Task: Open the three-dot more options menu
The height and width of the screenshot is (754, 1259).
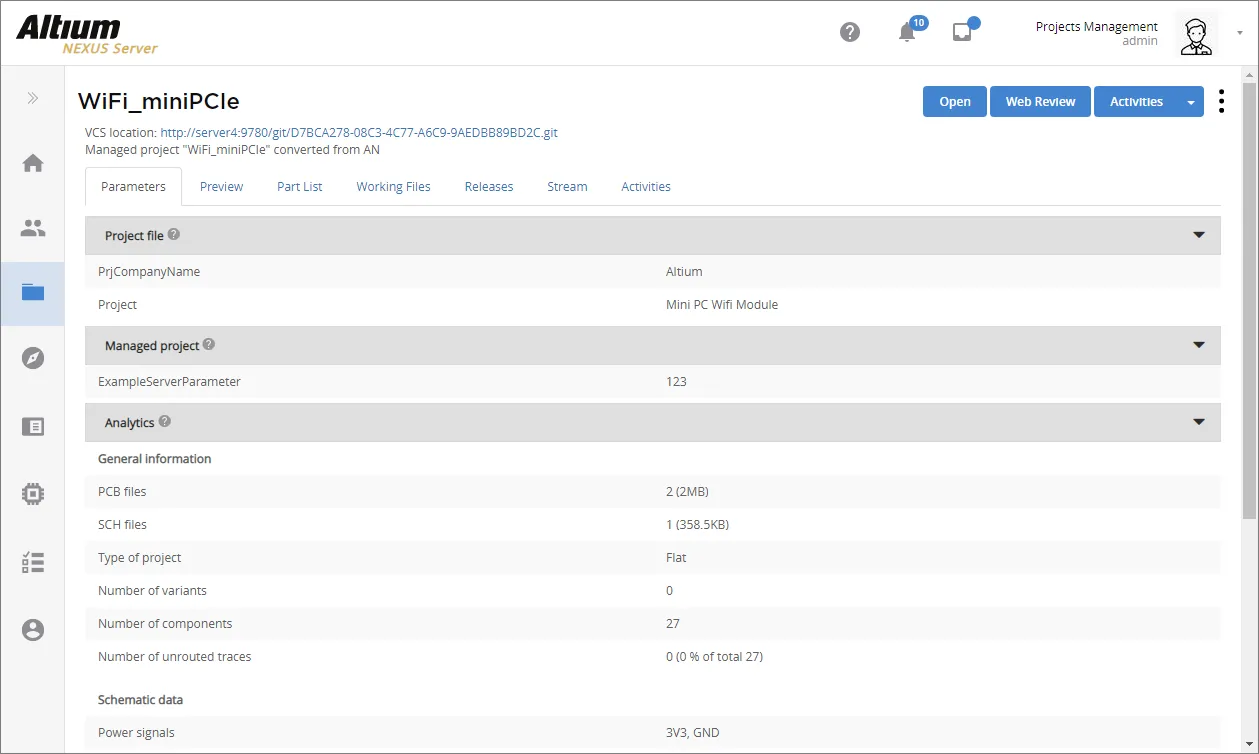Action: 1221,101
